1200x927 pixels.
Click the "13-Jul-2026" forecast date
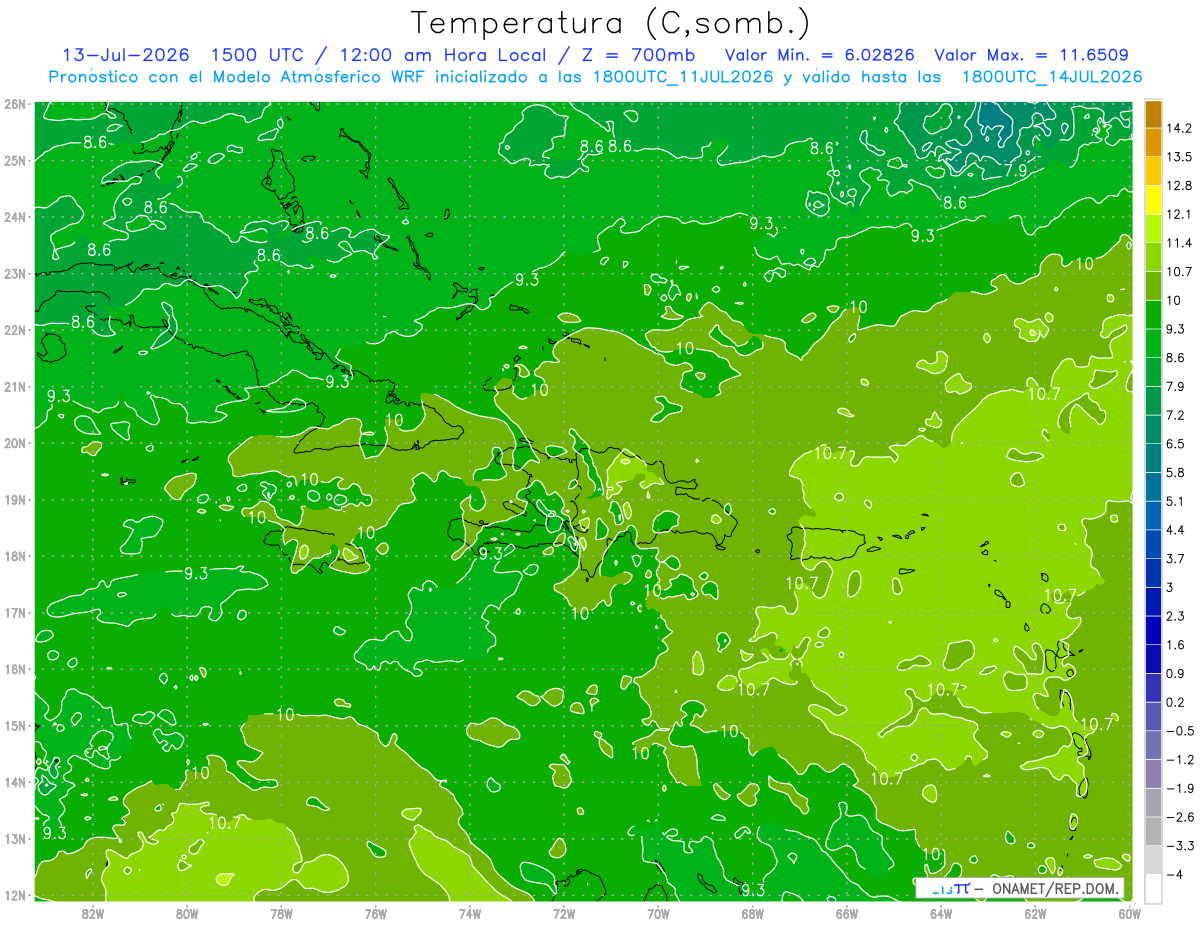click(126, 55)
